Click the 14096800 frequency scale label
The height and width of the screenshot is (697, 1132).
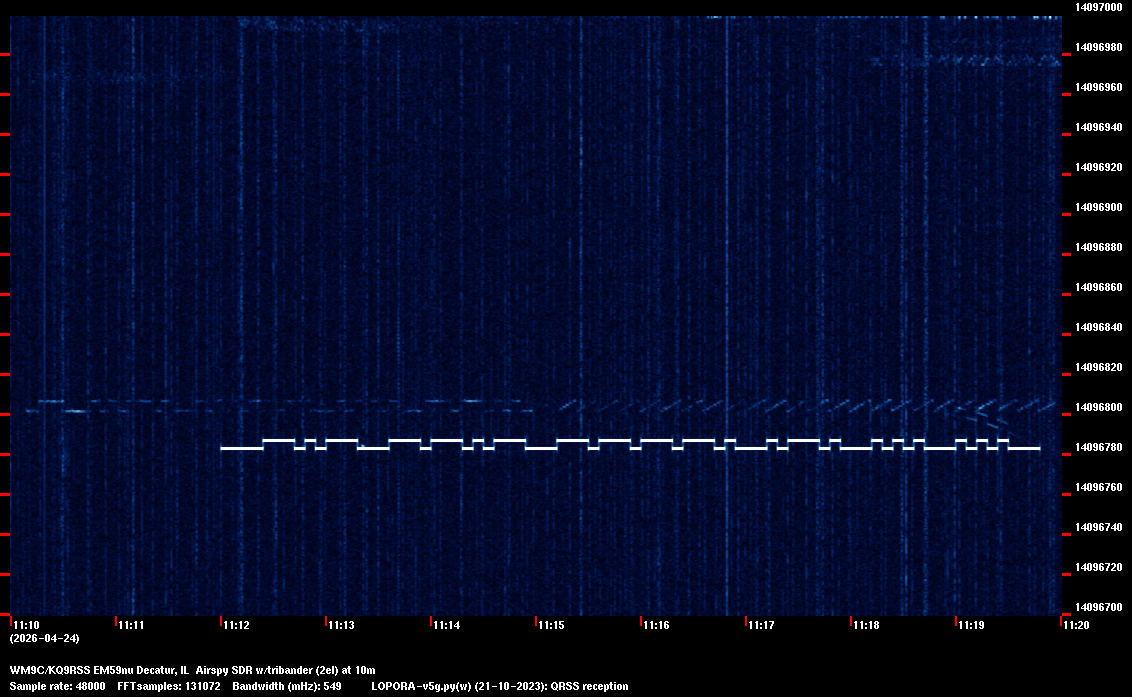coord(1097,407)
